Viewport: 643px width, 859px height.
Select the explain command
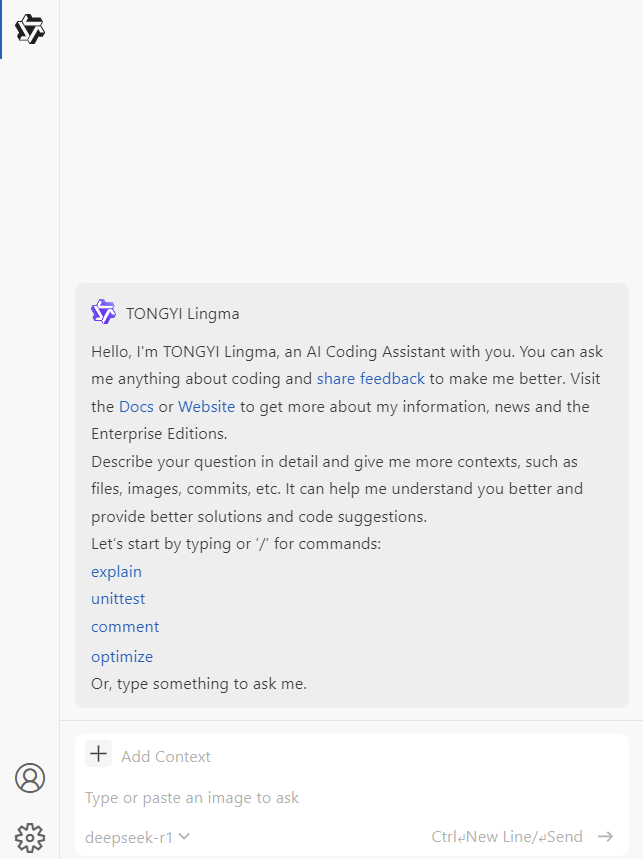[x=116, y=572]
